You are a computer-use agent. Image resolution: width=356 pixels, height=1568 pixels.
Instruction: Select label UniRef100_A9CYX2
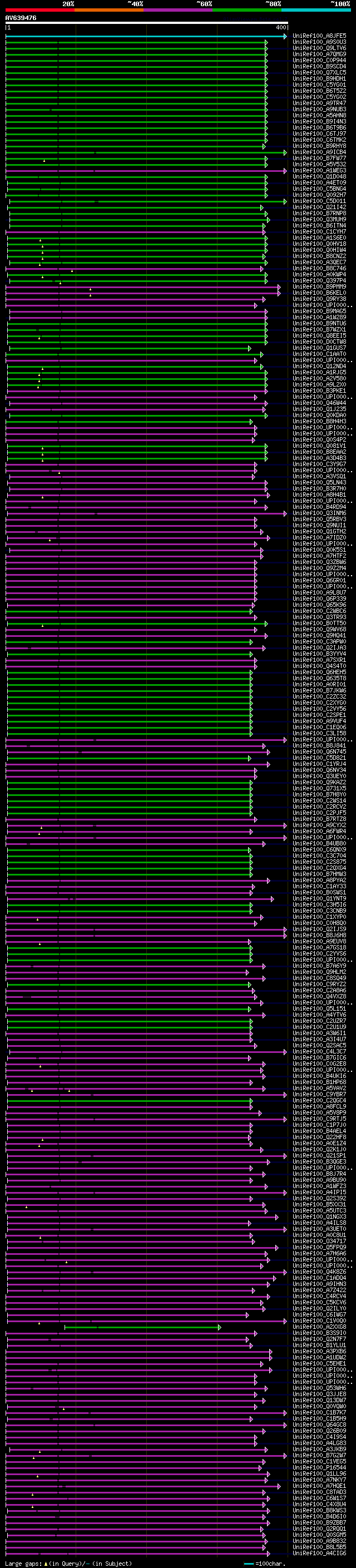coord(319,825)
